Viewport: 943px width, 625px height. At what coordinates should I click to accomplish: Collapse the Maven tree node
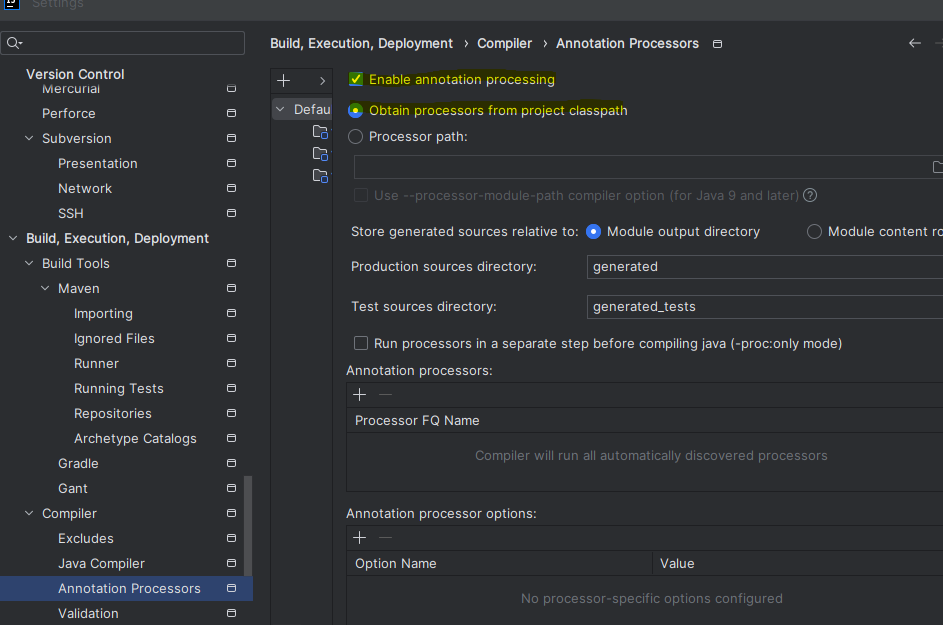(44, 288)
